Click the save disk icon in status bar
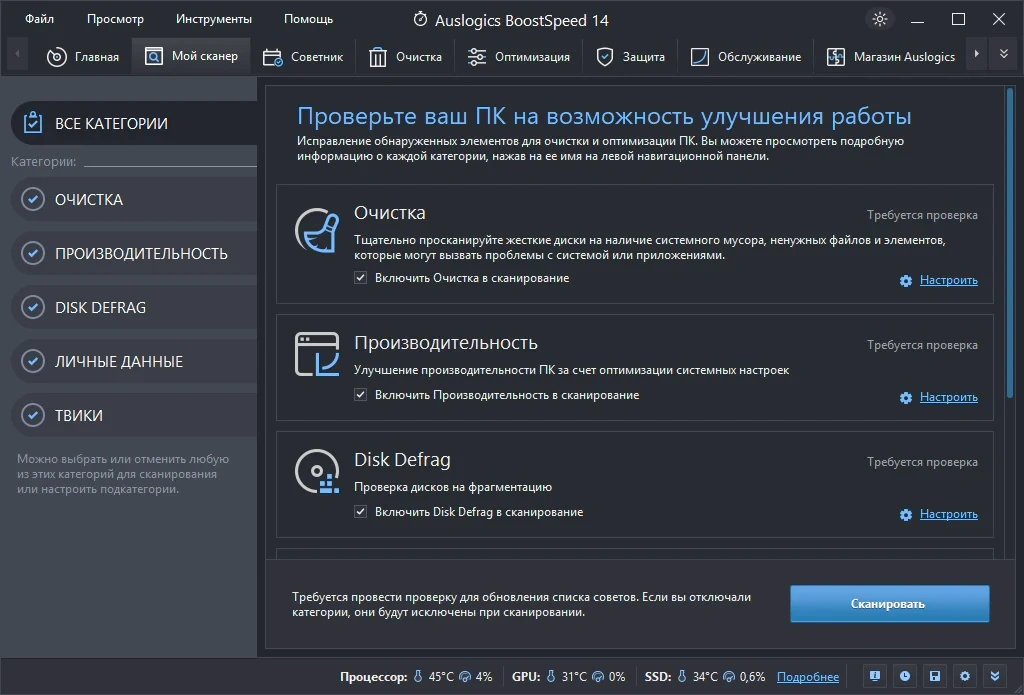The width and height of the screenshot is (1024, 695). click(935, 676)
